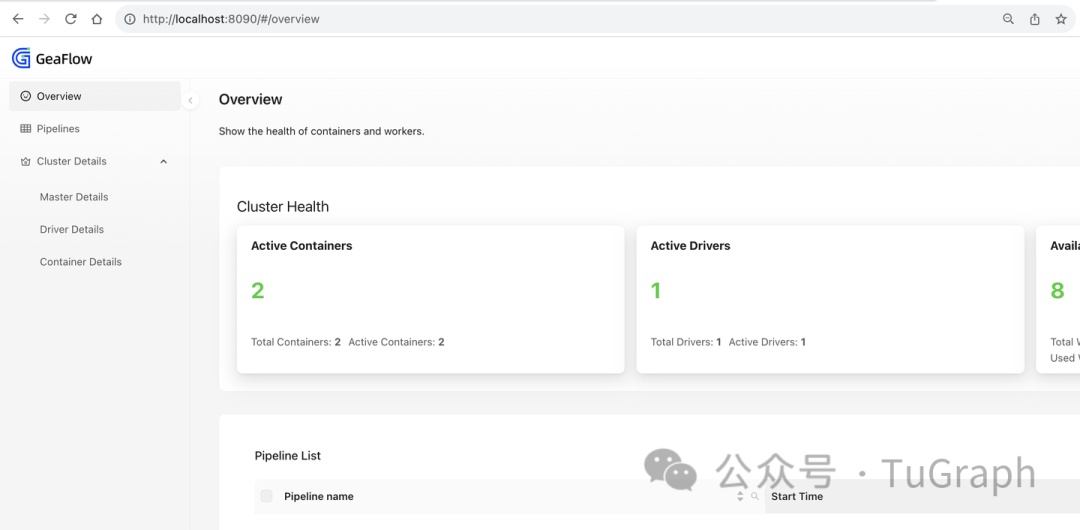Collapse the Cluster Details submenu chevron

164,161
